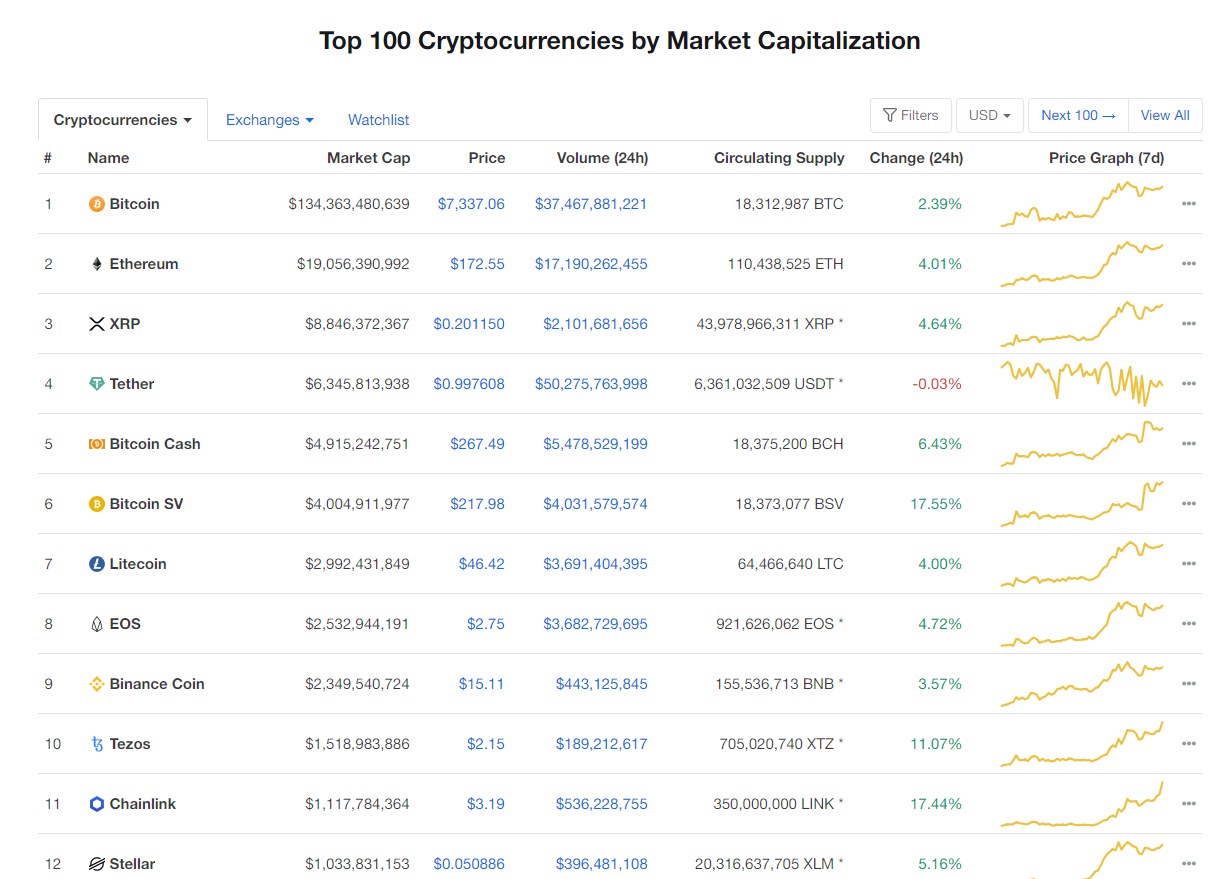Click the Top 100 Cryptocurrencies page heading
Screen dimensions: 1225x879
[620, 41]
